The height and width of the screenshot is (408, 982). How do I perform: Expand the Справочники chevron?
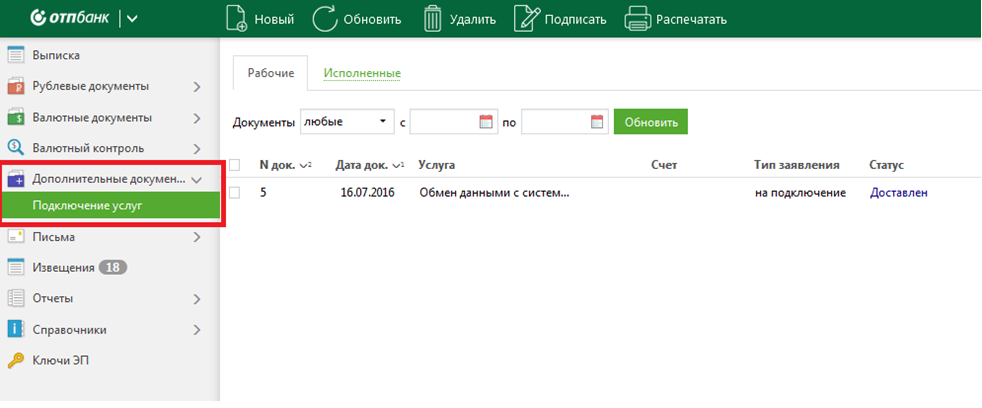[x=197, y=330]
